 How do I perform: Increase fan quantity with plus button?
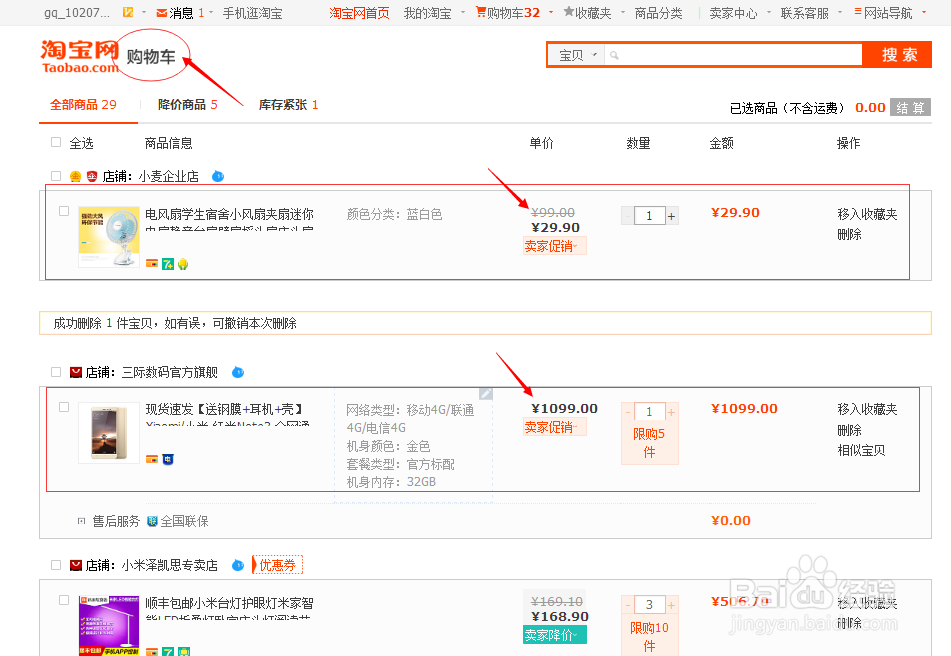pos(671,216)
